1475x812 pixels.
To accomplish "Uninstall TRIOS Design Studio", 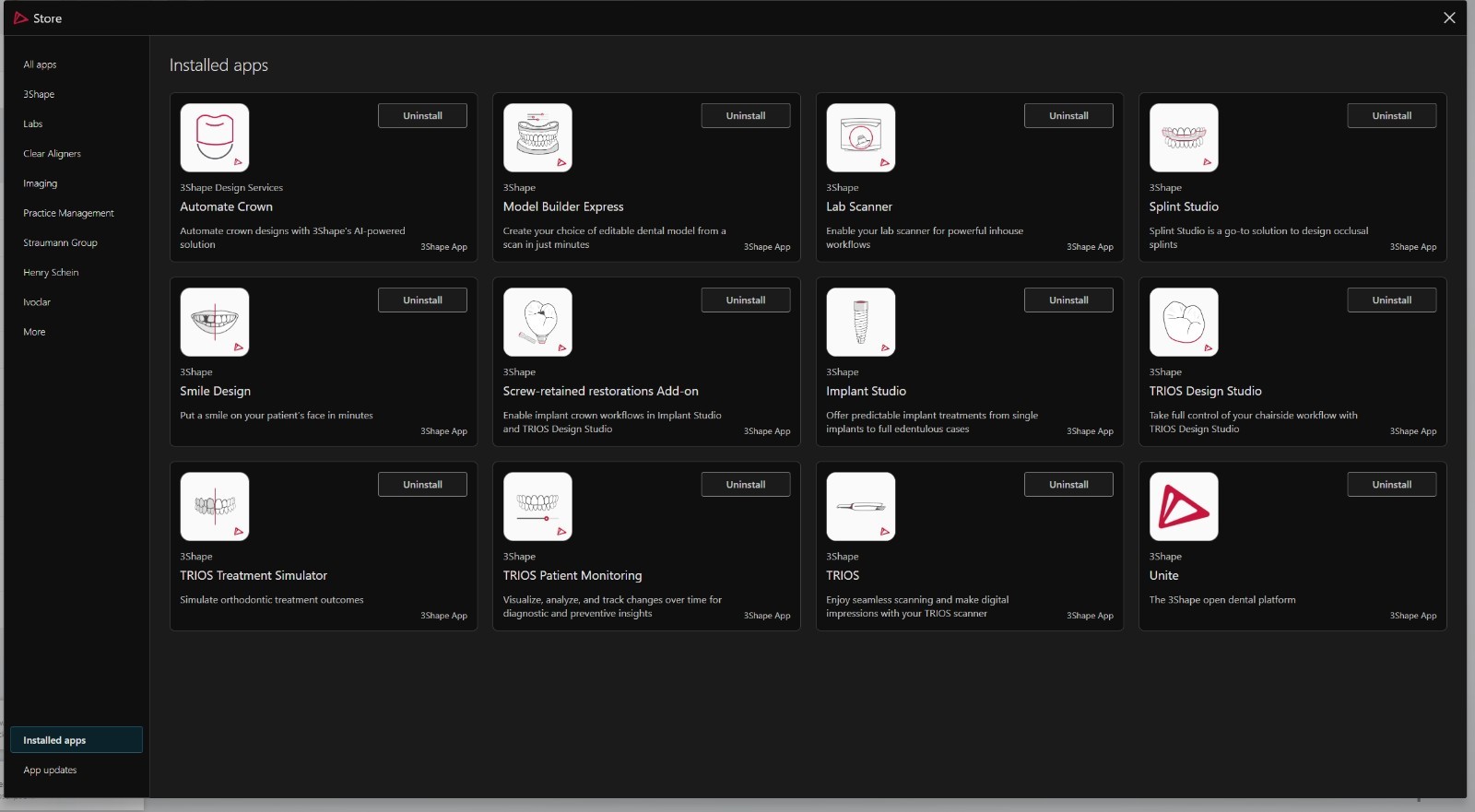I will (1392, 300).
